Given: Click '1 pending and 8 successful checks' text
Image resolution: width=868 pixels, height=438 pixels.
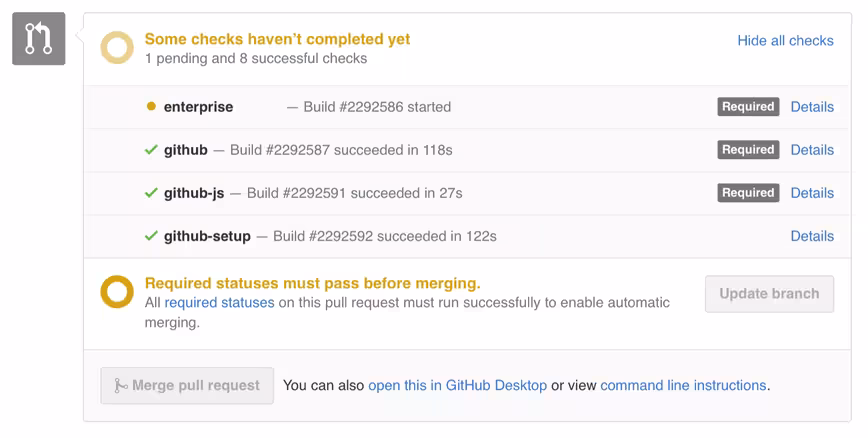Looking at the screenshot, I should point(256,59).
